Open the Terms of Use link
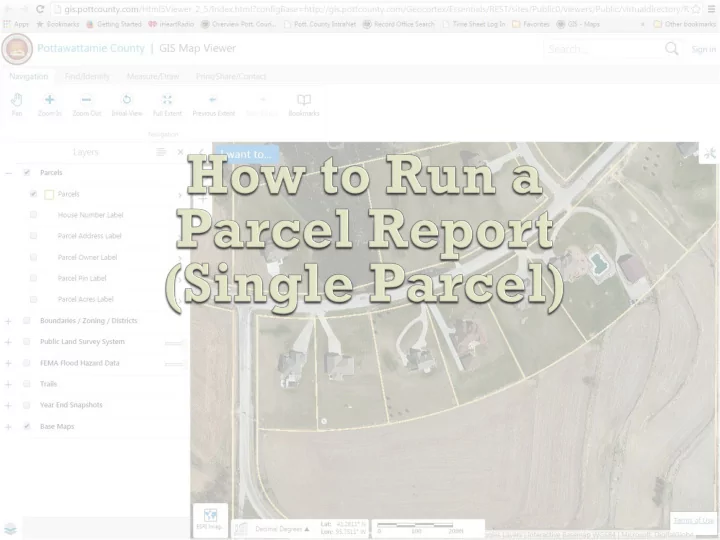Image resolution: width=720 pixels, height=540 pixels. (x=693, y=520)
